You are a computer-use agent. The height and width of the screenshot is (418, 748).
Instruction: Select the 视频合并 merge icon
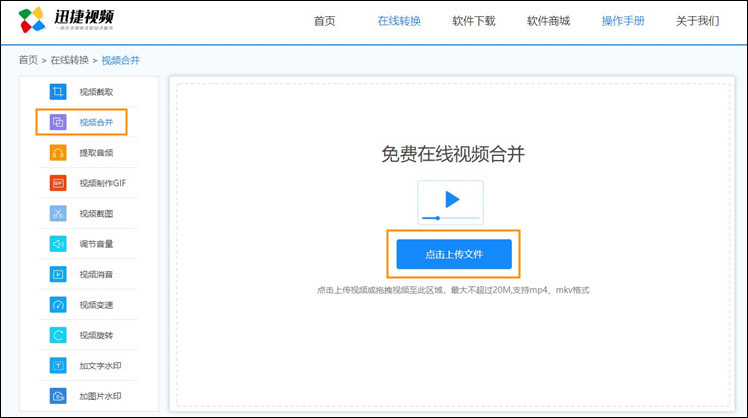58,122
